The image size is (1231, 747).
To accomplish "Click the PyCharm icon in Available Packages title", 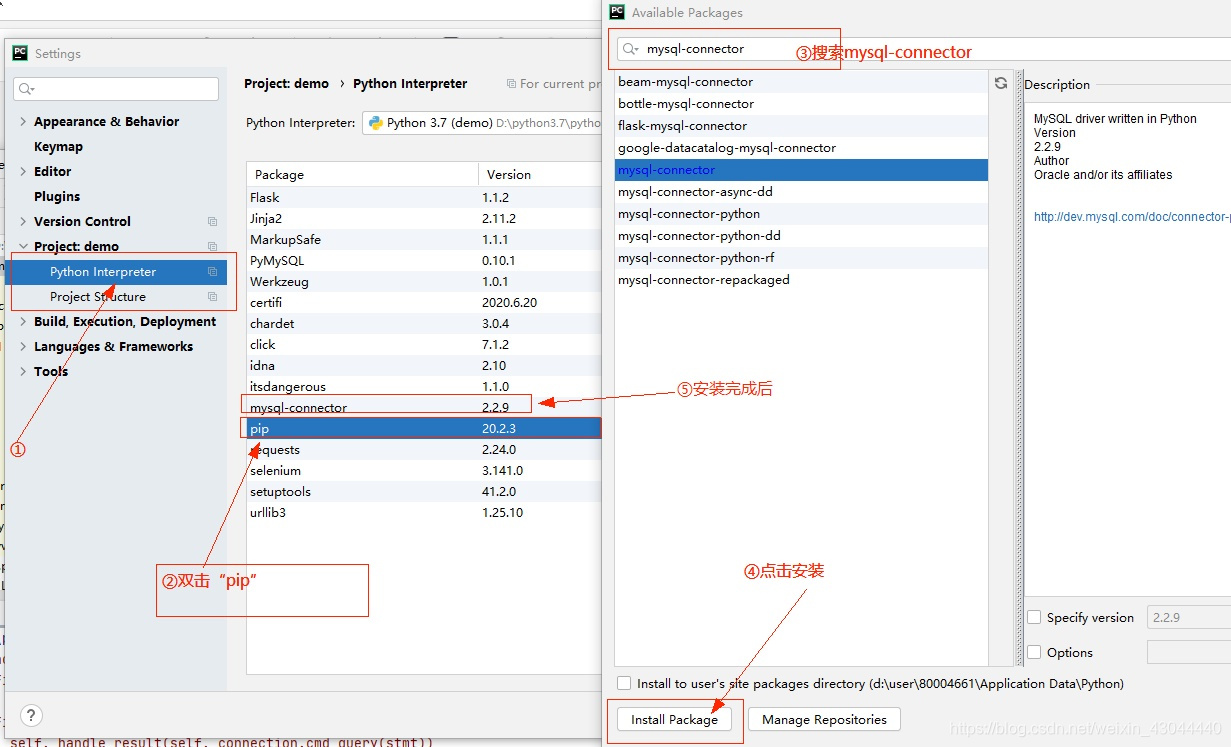I will point(617,12).
